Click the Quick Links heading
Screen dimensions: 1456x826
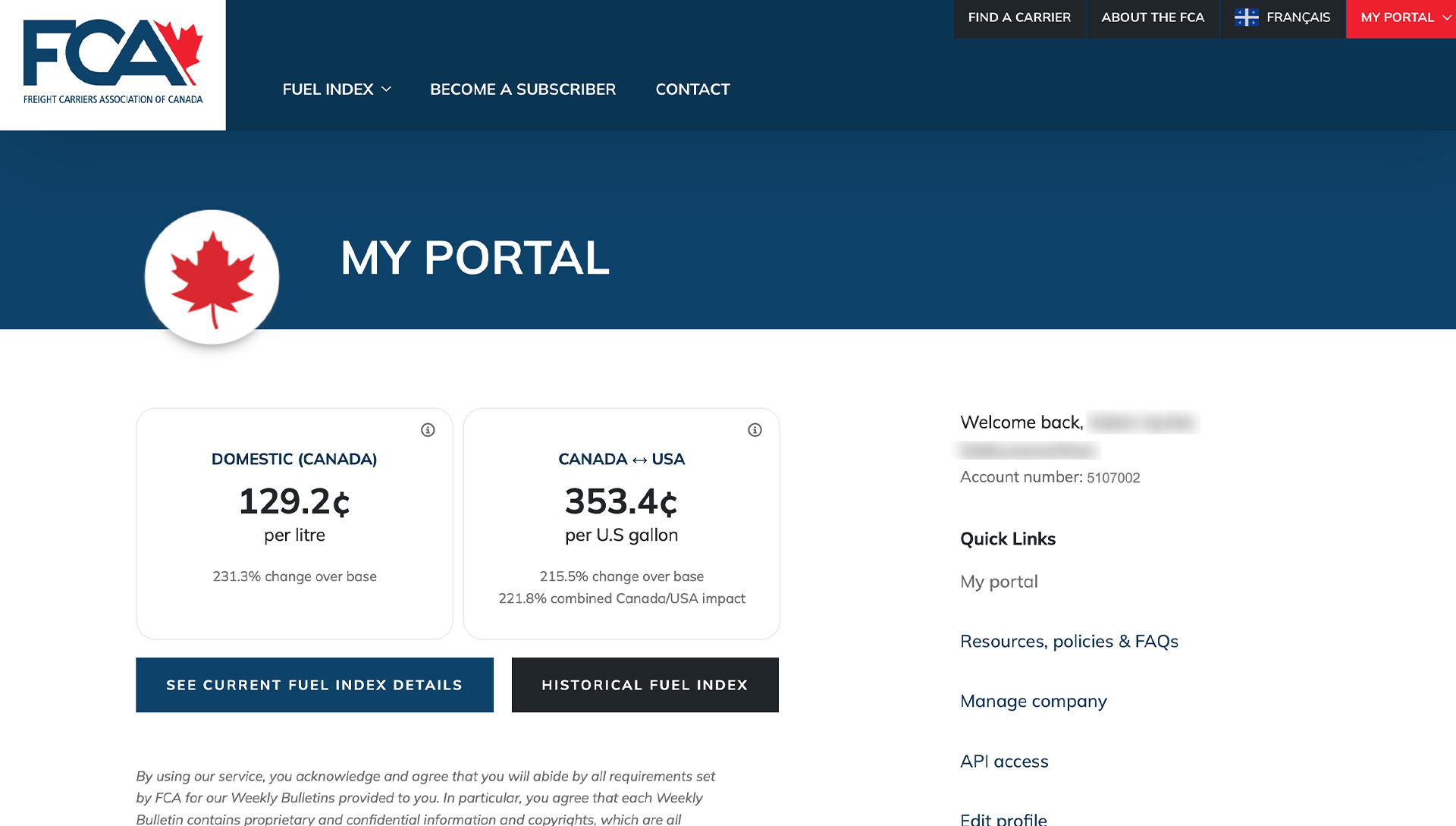1008,539
